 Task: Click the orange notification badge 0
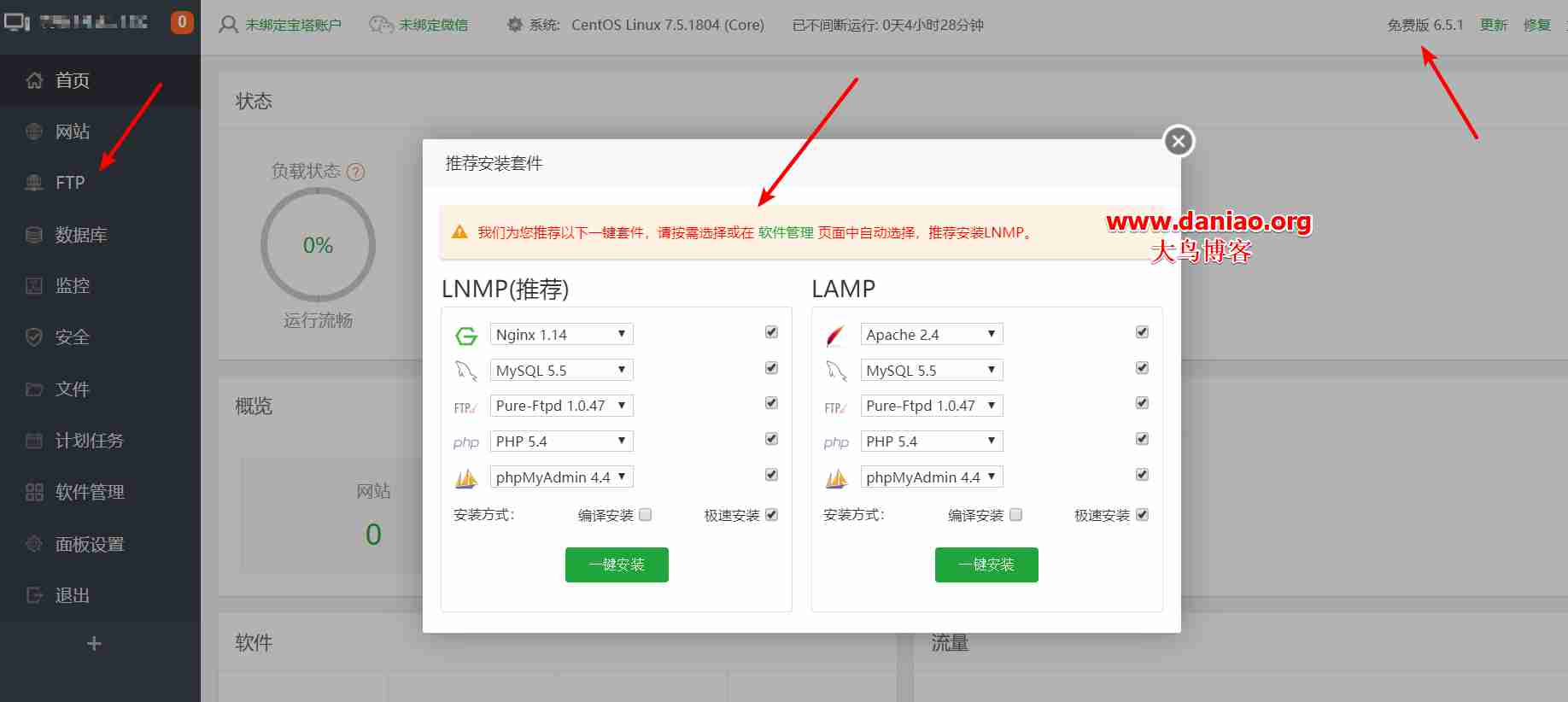[182, 22]
